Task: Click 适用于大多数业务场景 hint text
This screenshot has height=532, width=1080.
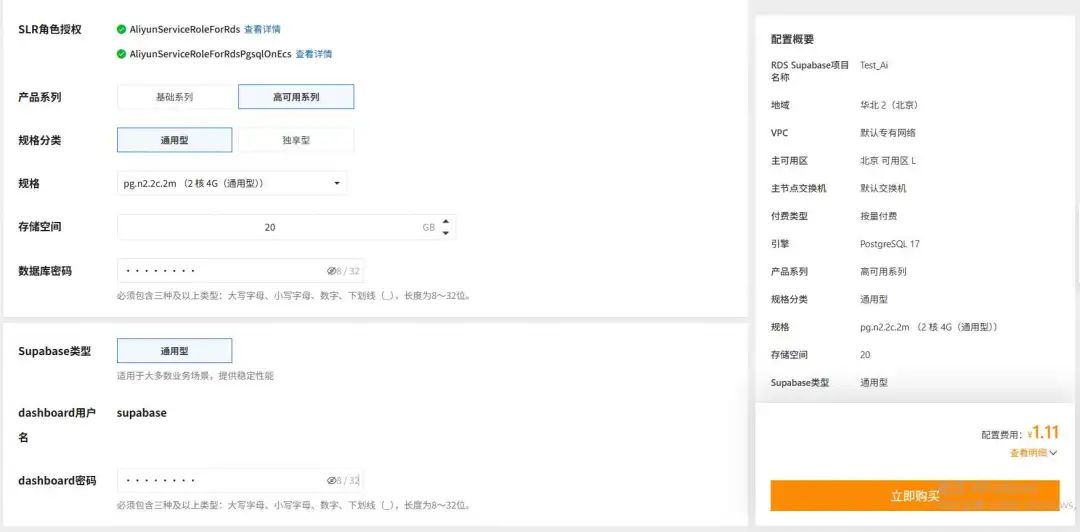Action: click(x=196, y=376)
